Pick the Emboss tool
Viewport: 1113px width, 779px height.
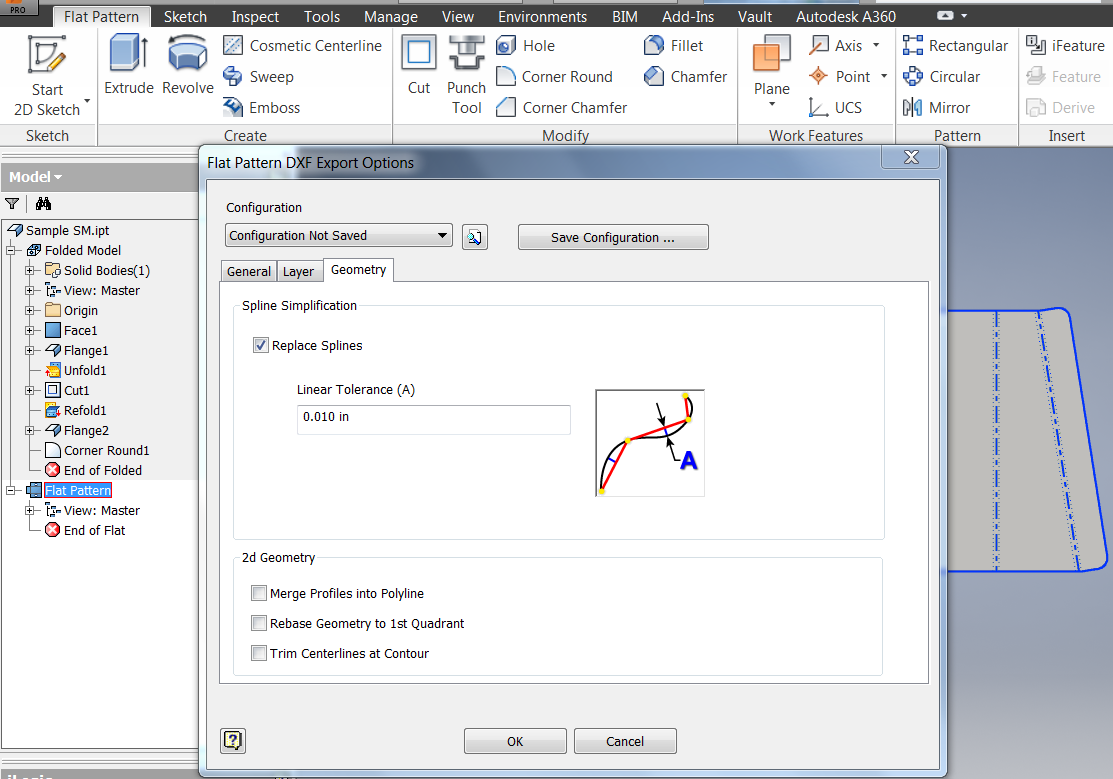262,108
